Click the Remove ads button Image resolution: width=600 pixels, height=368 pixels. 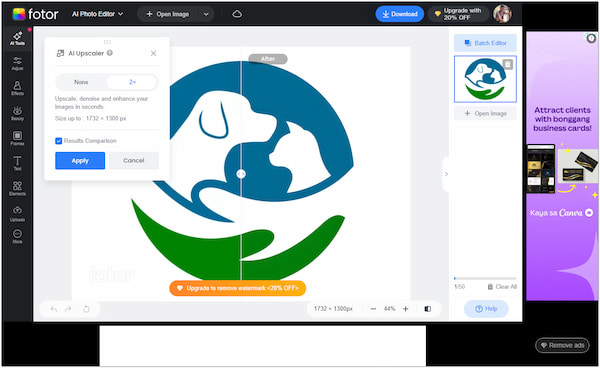tap(562, 345)
